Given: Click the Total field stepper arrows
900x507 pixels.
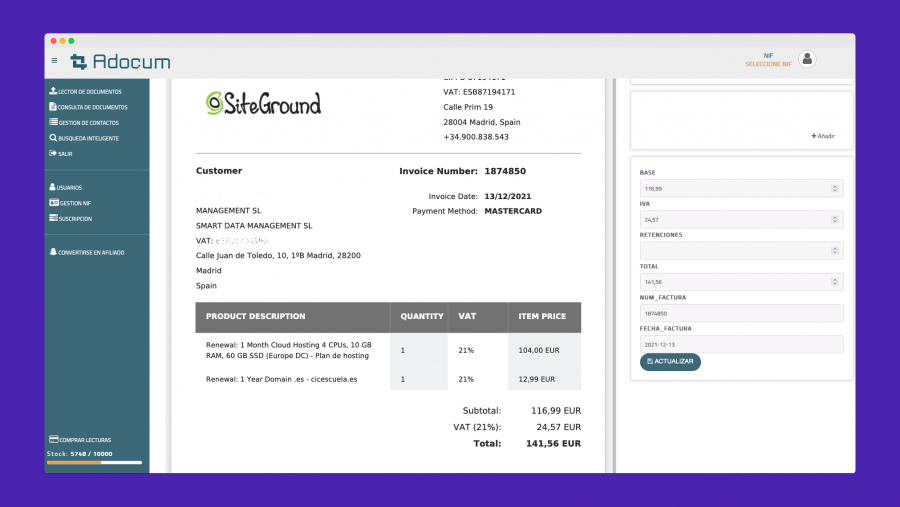Looking at the screenshot, I should click(x=835, y=282).
